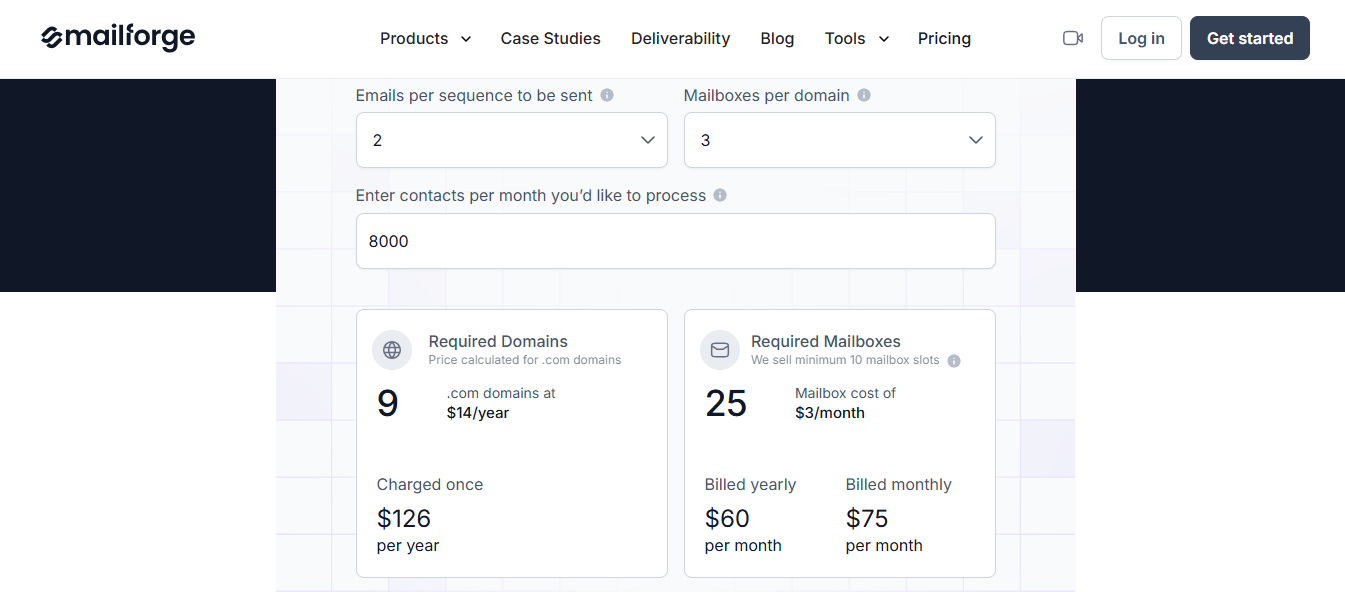This screenshot has height=592, width=1345.
Task: Click the $126 charged once amount
Action: pos(404,518)
